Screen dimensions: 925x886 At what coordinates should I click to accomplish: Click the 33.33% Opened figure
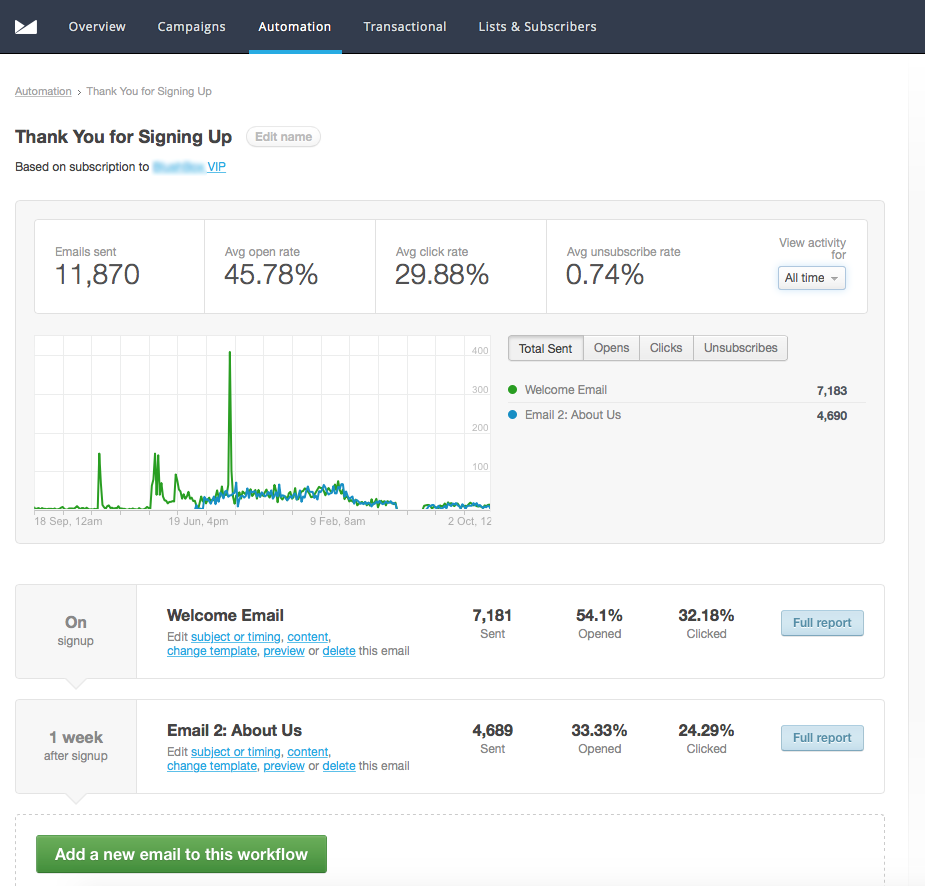coord(599,731)
